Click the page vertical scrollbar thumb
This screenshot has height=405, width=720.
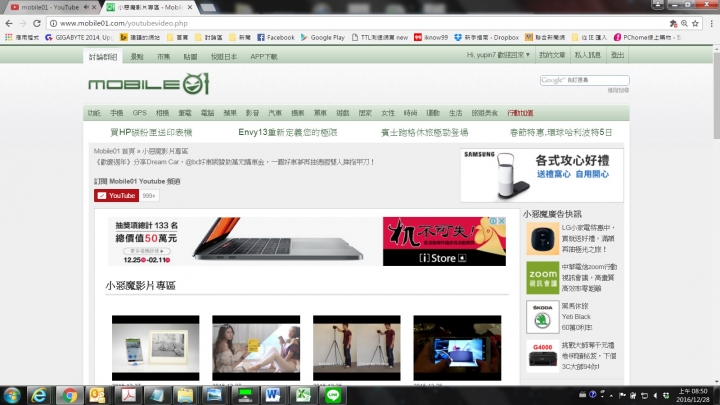(716, 95)
